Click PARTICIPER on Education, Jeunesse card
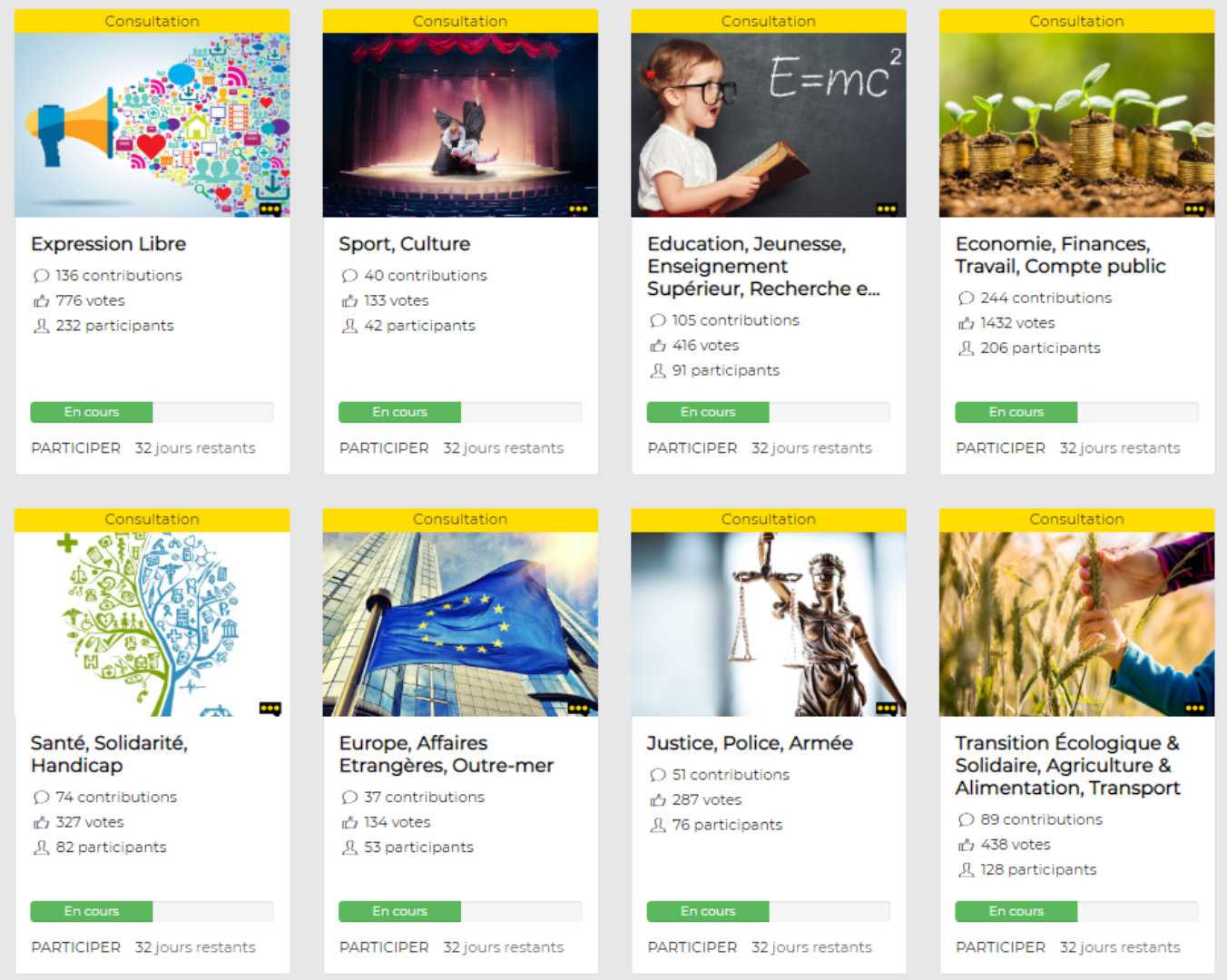The image size is (1227, 980). click(692, 448)
